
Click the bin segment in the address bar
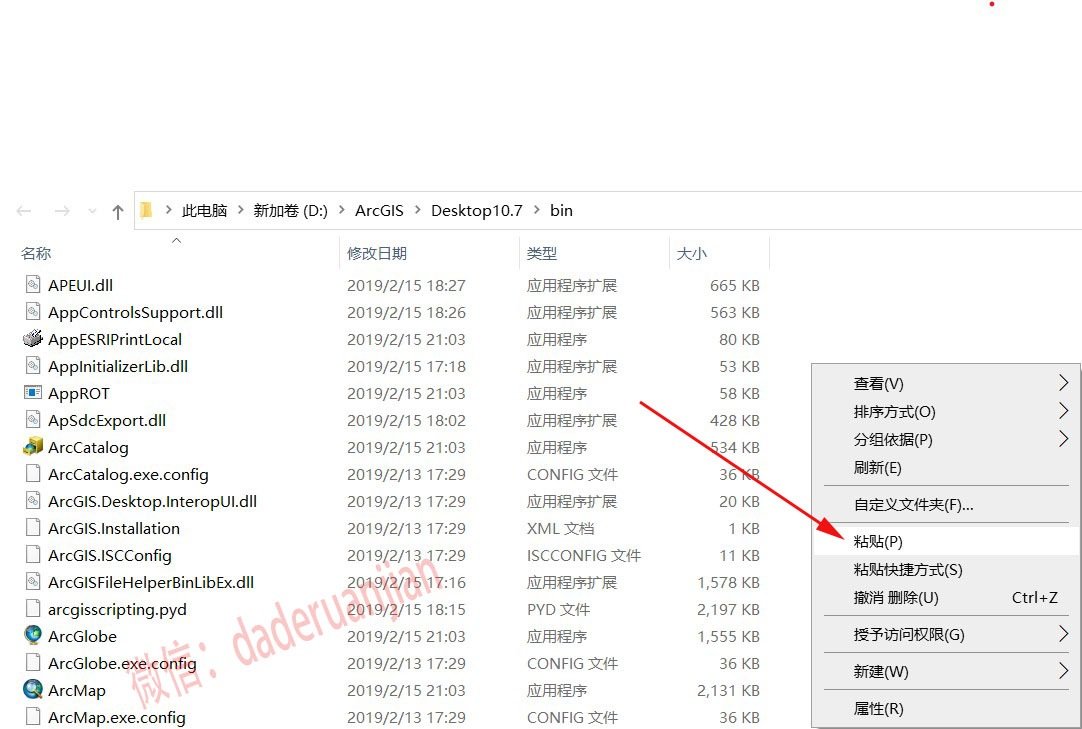(561, 211)
